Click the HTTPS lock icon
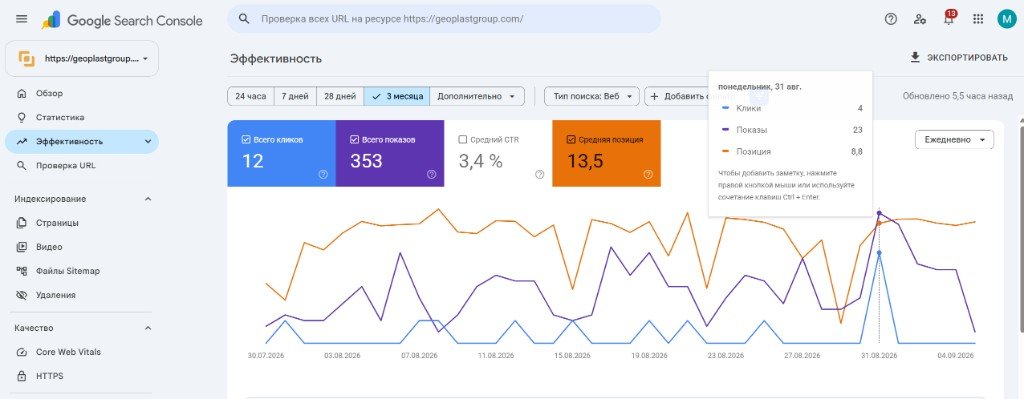The width and height of the screenshot is (1024, 399). pos(22,376)
